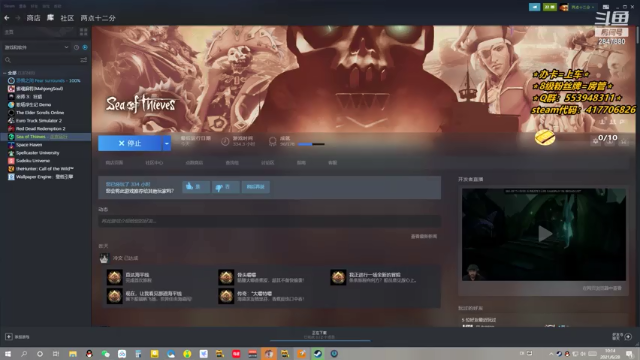Open the 社区 community tab

tap(67, 18)
